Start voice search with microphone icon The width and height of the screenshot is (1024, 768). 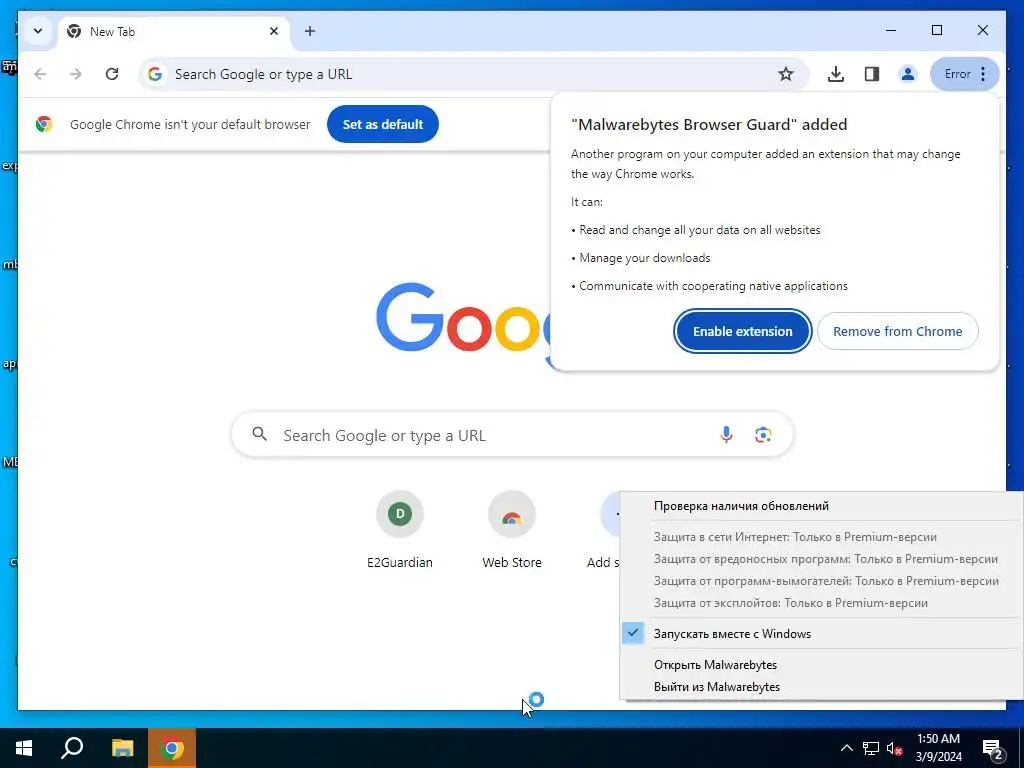pos(726,434)
